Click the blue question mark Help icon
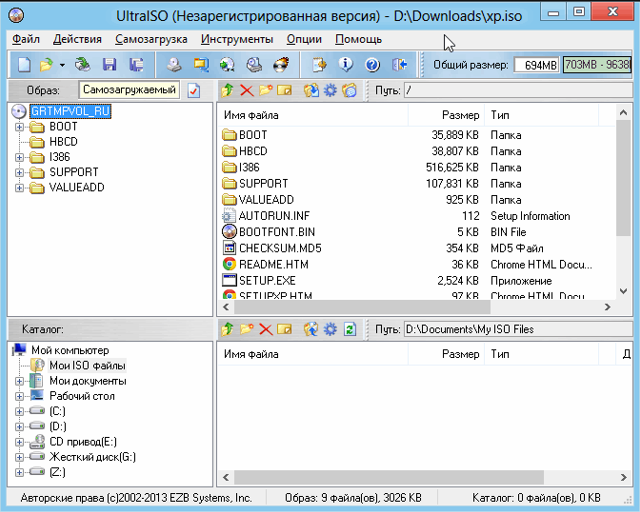This screenshot has height=512, width=640. click(x=372, y=65)
